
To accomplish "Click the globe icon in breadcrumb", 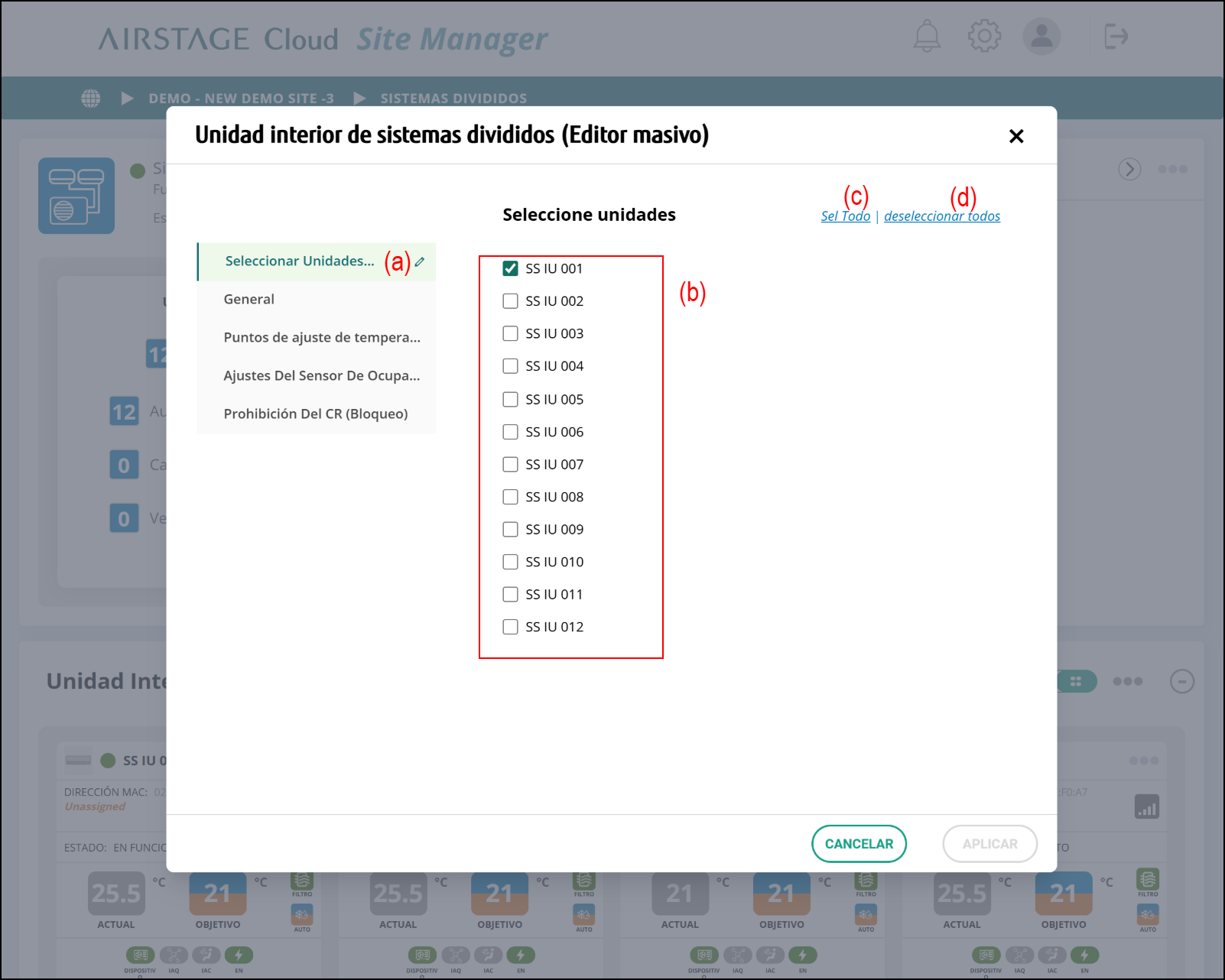I will coord(91,99).
